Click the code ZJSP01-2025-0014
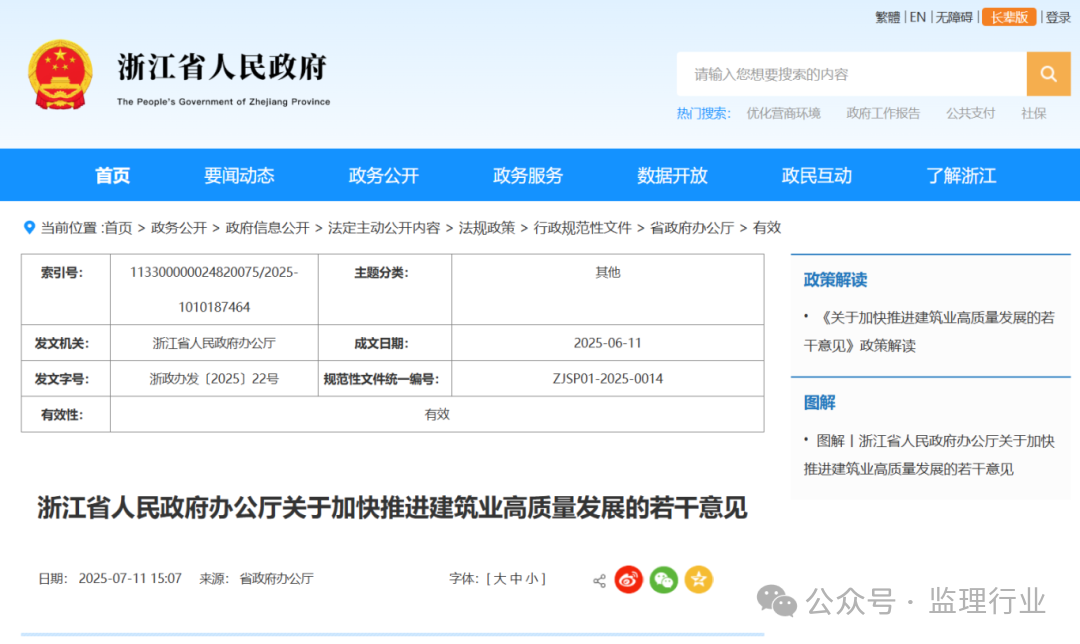The width and height of the screenshot is (1080, 644). (608, 379)
